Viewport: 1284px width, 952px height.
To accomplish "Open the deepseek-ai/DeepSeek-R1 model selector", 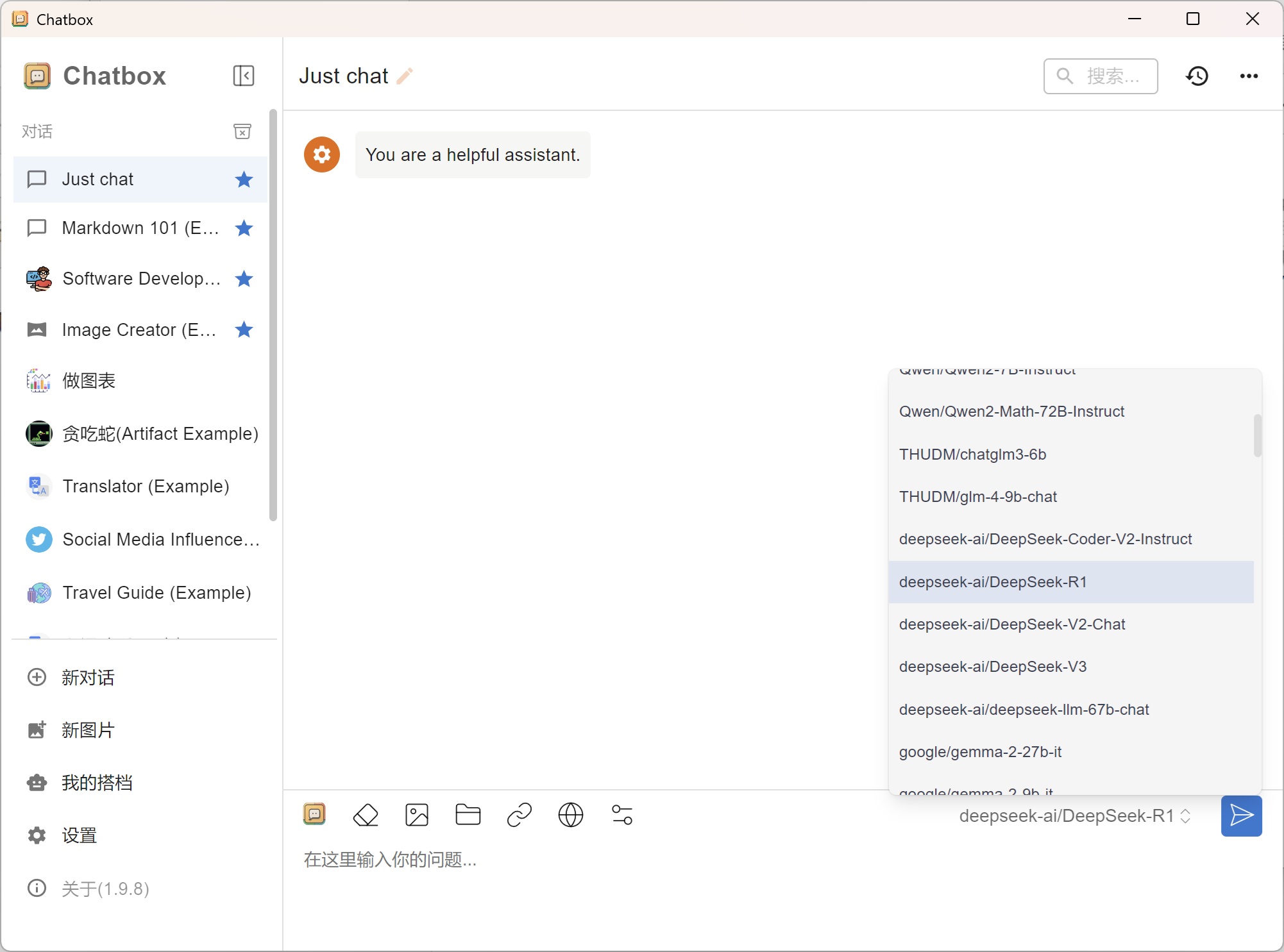I will click(x=1075, y=816).
